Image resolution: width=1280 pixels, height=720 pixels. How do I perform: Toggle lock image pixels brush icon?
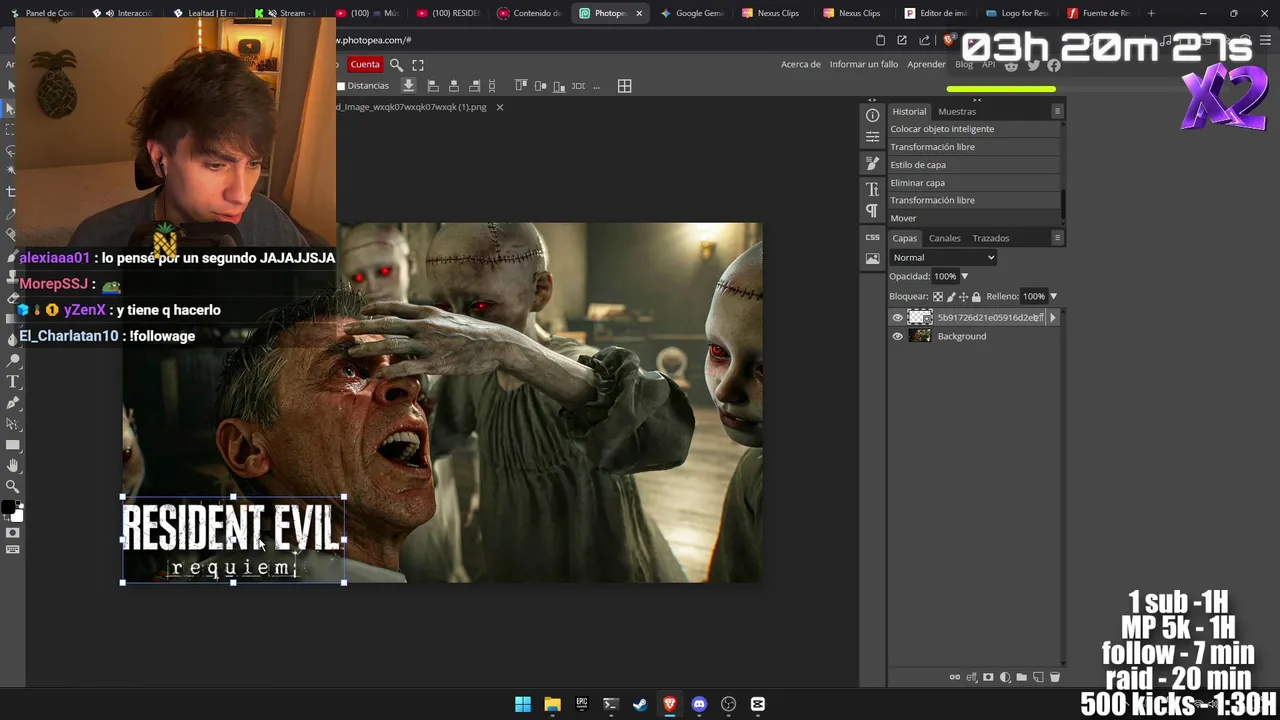950,297
